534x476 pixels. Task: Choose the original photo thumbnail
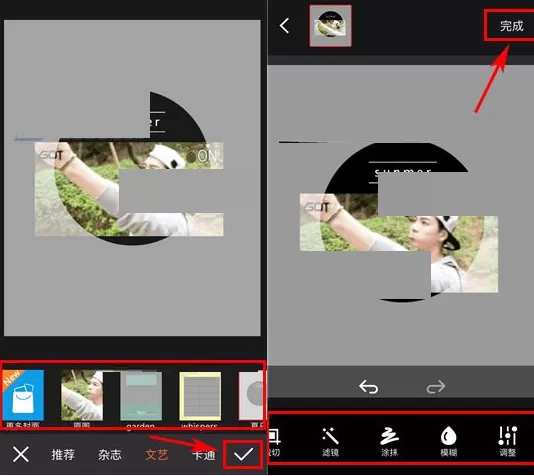click(x=82, y=395)
